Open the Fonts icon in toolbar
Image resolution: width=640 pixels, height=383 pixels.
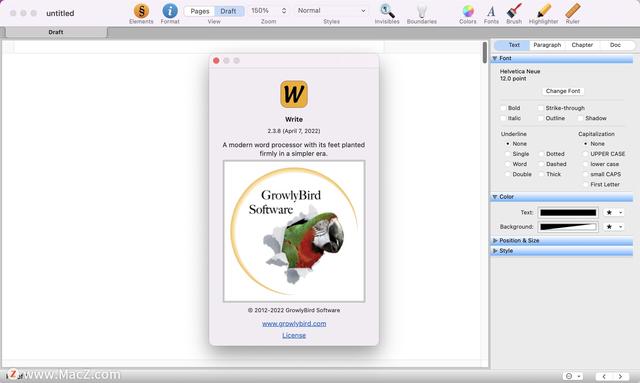coord(491,11)
